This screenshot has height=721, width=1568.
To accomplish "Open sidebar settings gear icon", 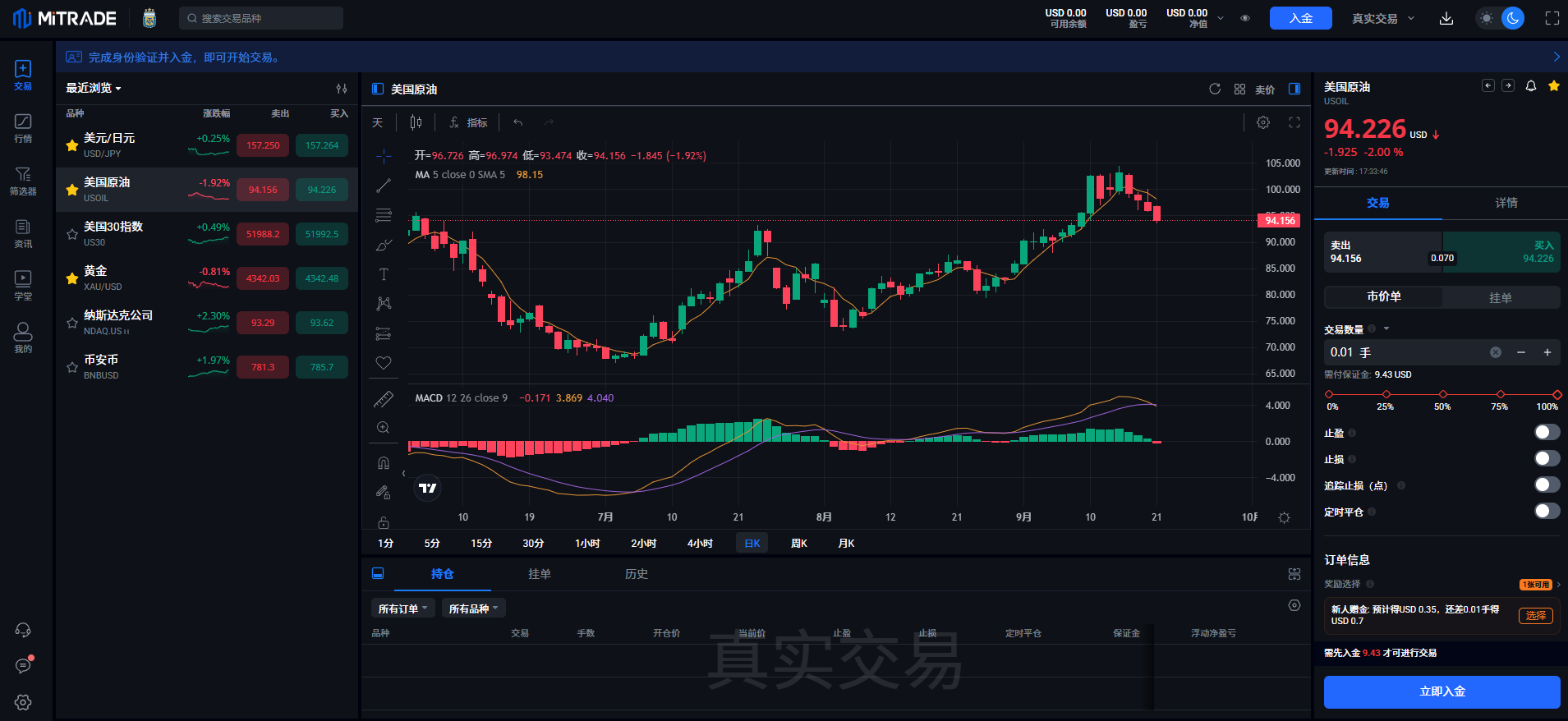I will (23, 702).
